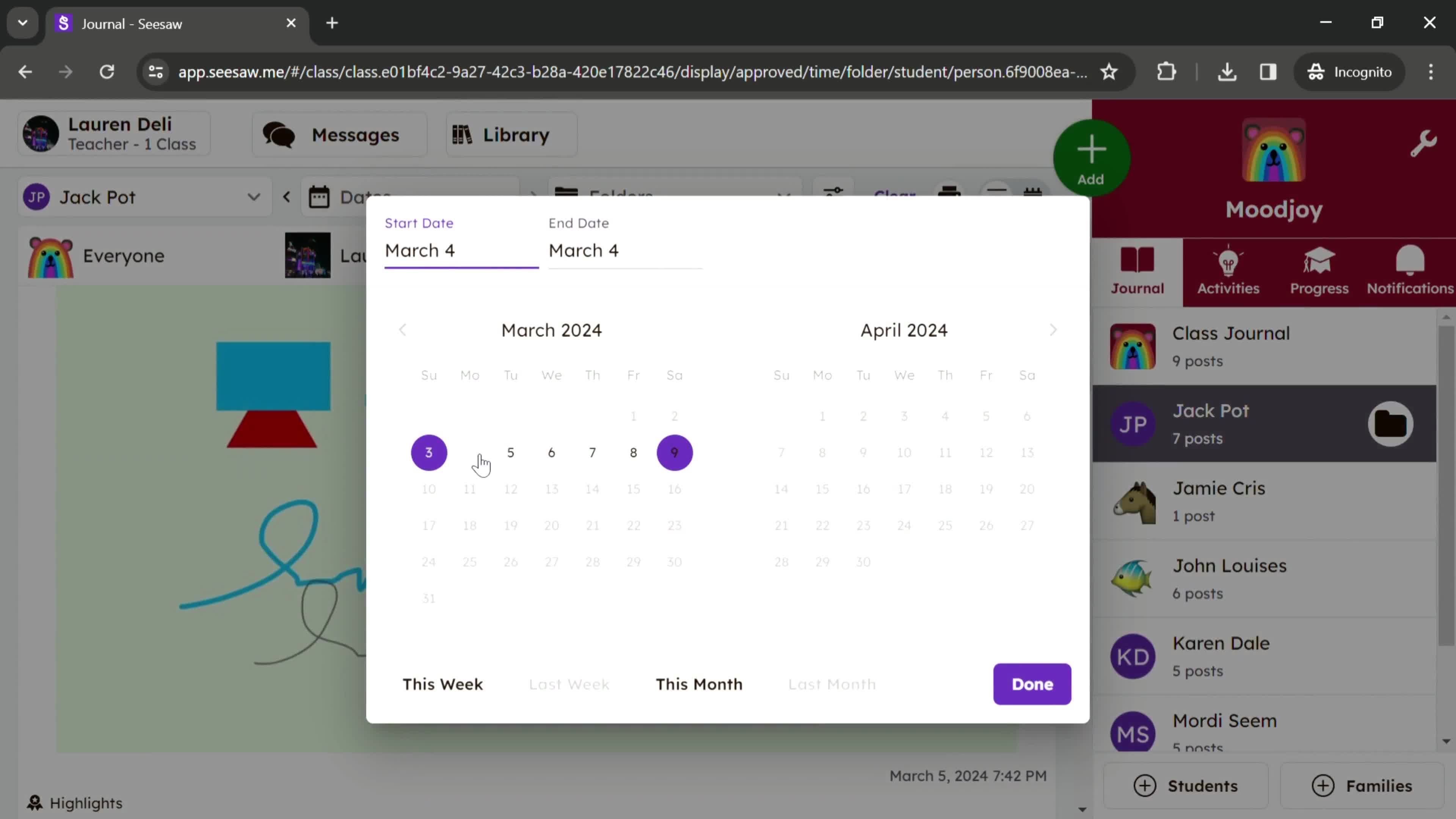Screen dimensions: 1456x819
Task: Go back in browser history
Action: (25, 72)
